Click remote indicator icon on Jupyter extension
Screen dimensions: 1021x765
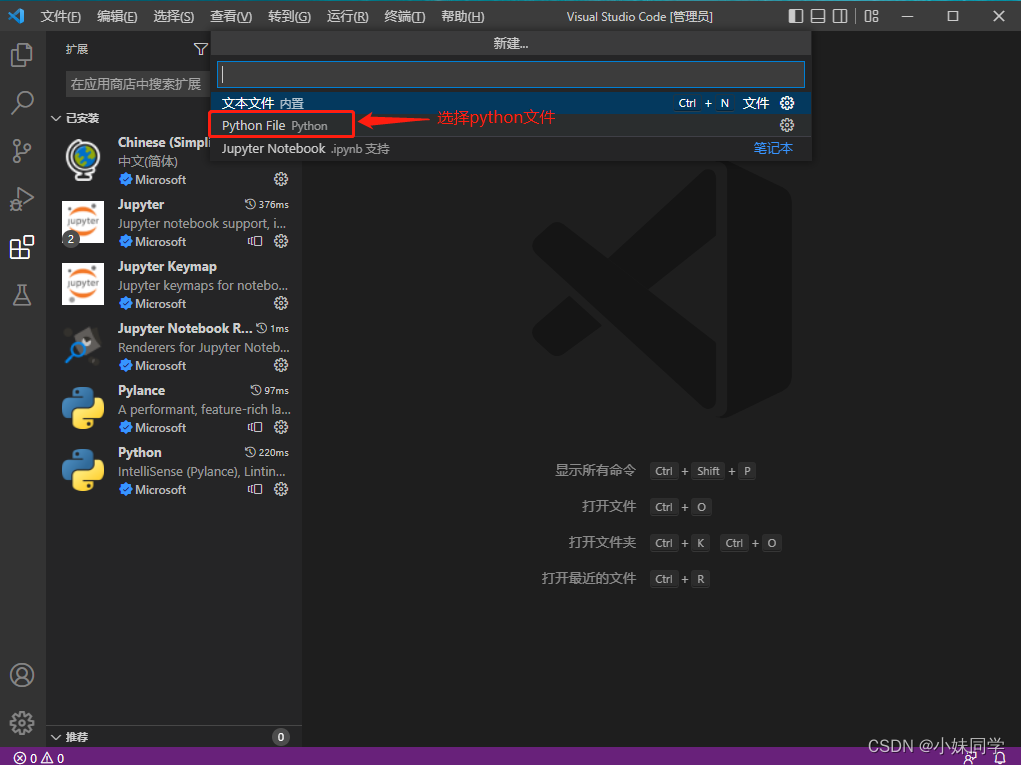(x=255, y=241)
